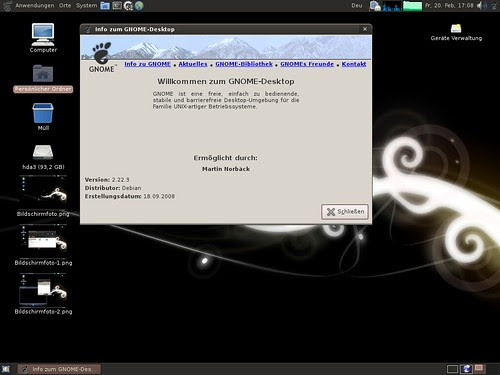Open the Orte menu
Viewport: 500px width, 375px height.
[x=65, y=6]
